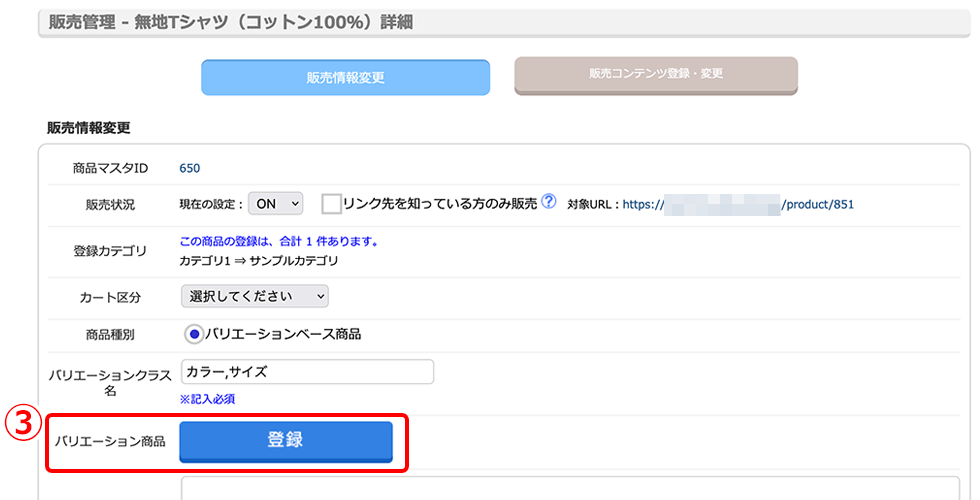Viewport: 980px width, 500px height.
Task: Open the 販売状況 ON dropdown
Action: coord(276,204)
